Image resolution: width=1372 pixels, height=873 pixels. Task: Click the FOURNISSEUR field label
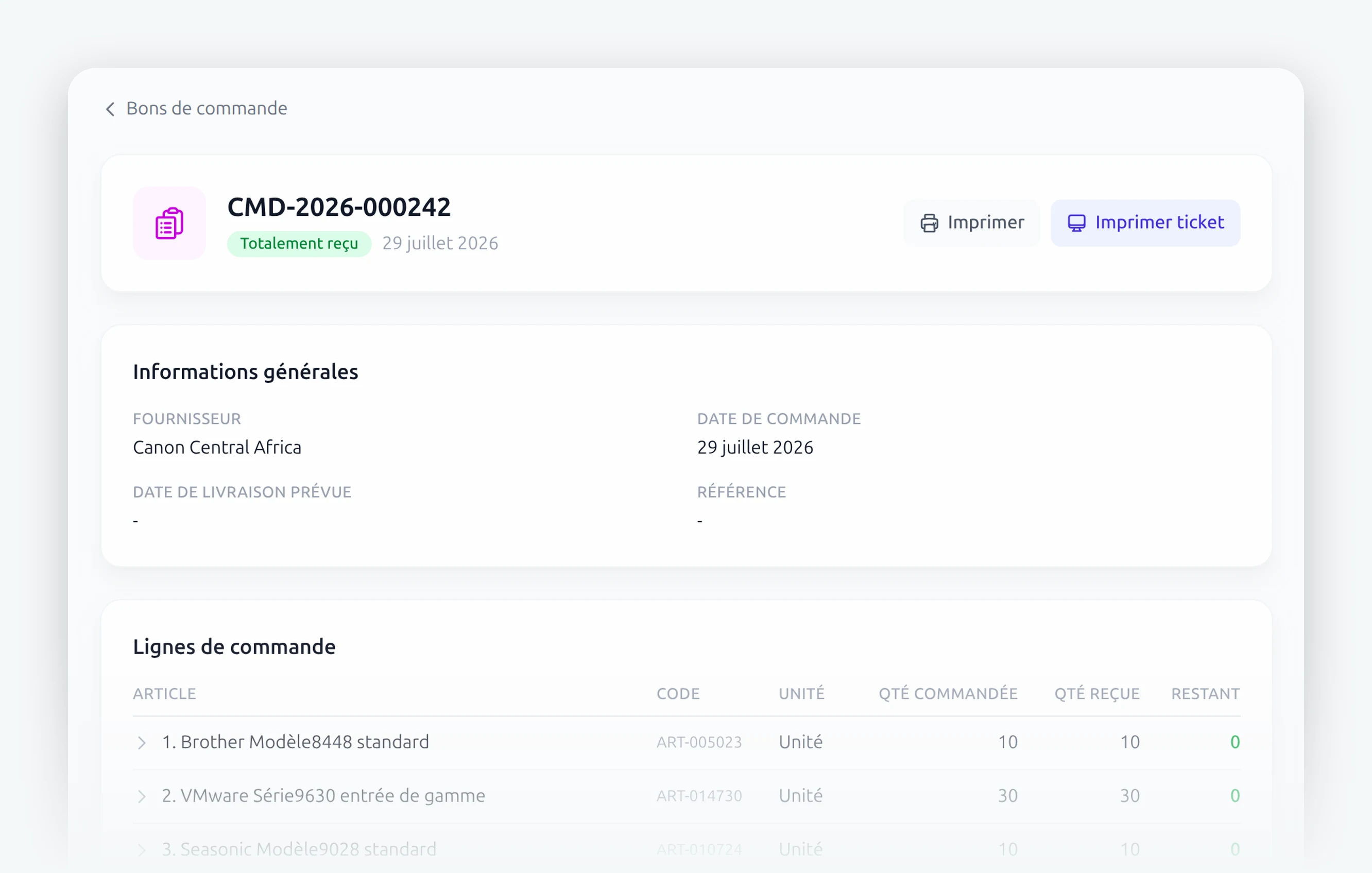[x=187, y=419]
